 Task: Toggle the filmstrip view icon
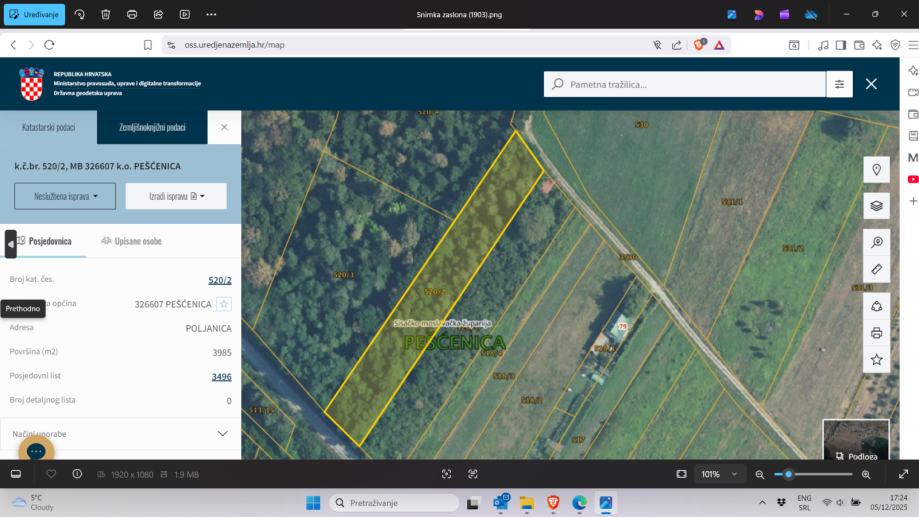pyautogui.click(x=16, y=474)
